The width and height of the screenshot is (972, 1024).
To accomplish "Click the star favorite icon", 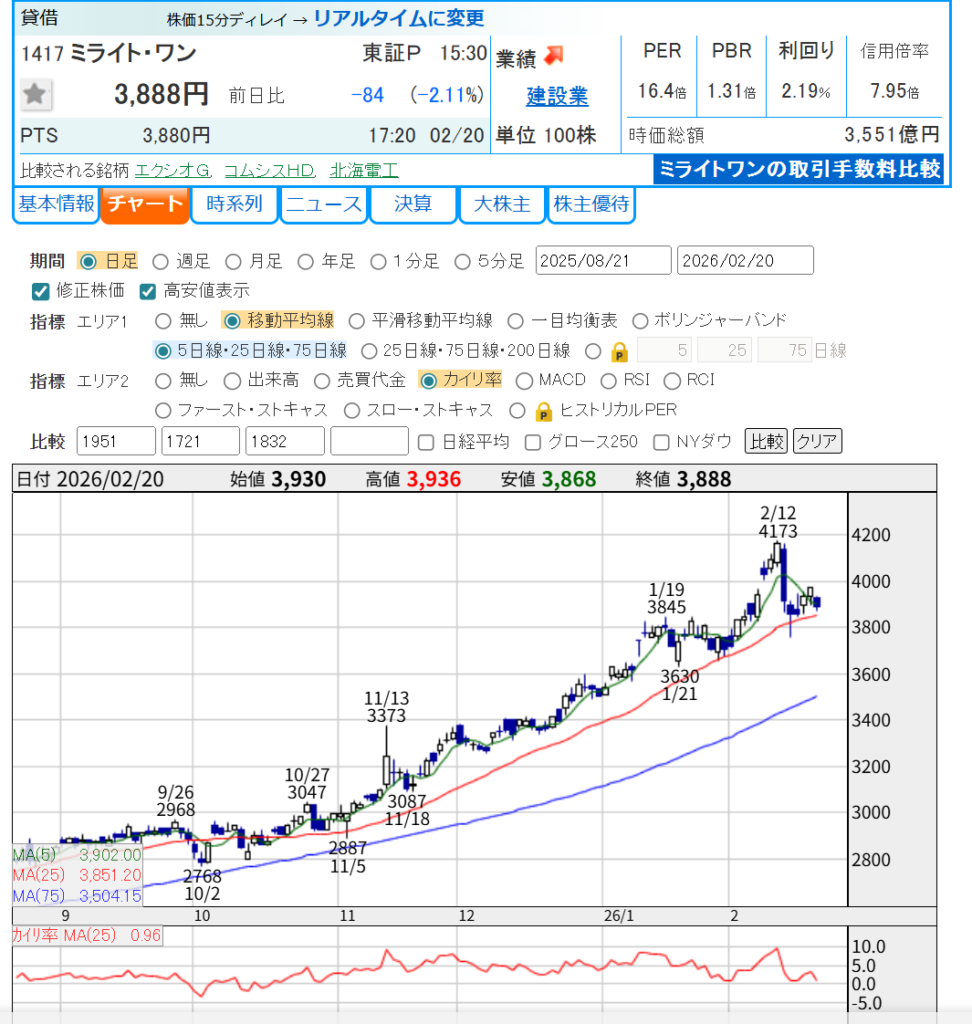I will [x=36, y=95].
